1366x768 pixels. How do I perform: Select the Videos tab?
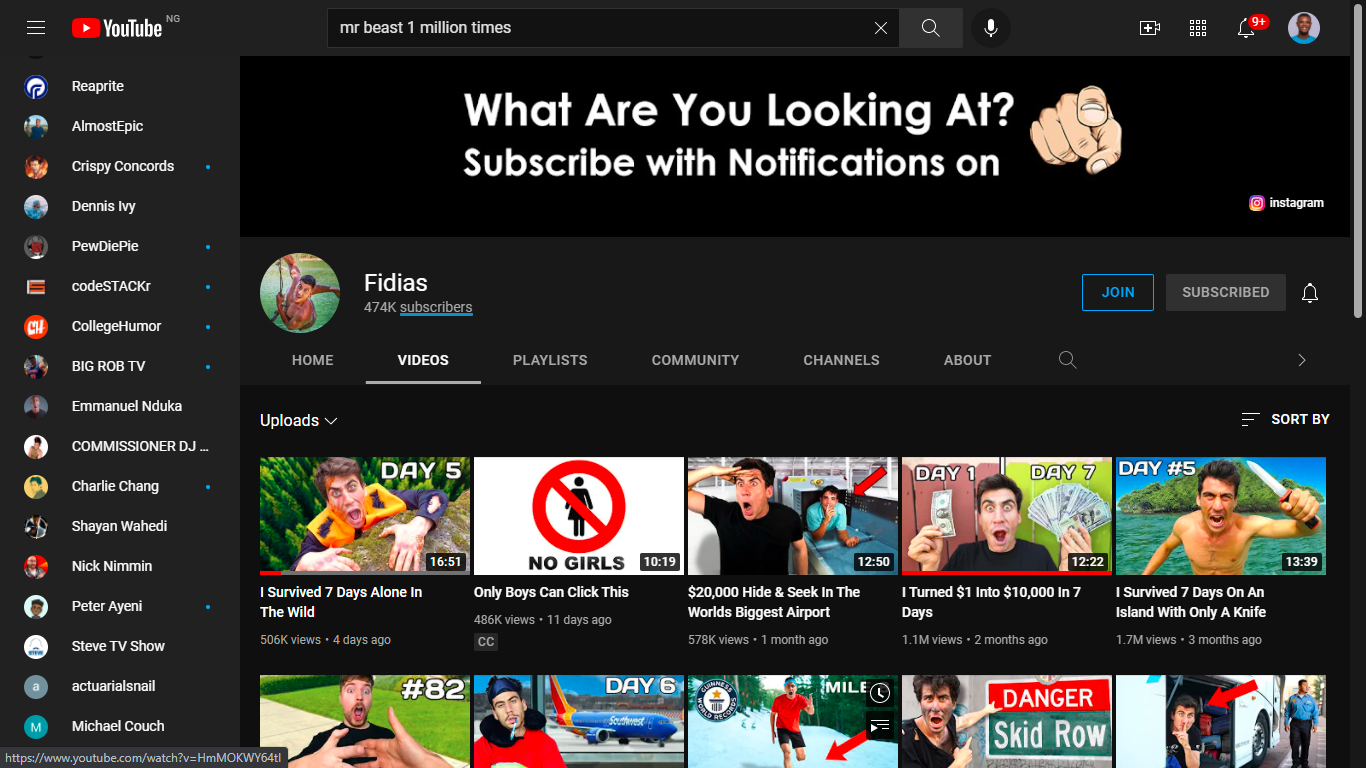coord(423,360)
